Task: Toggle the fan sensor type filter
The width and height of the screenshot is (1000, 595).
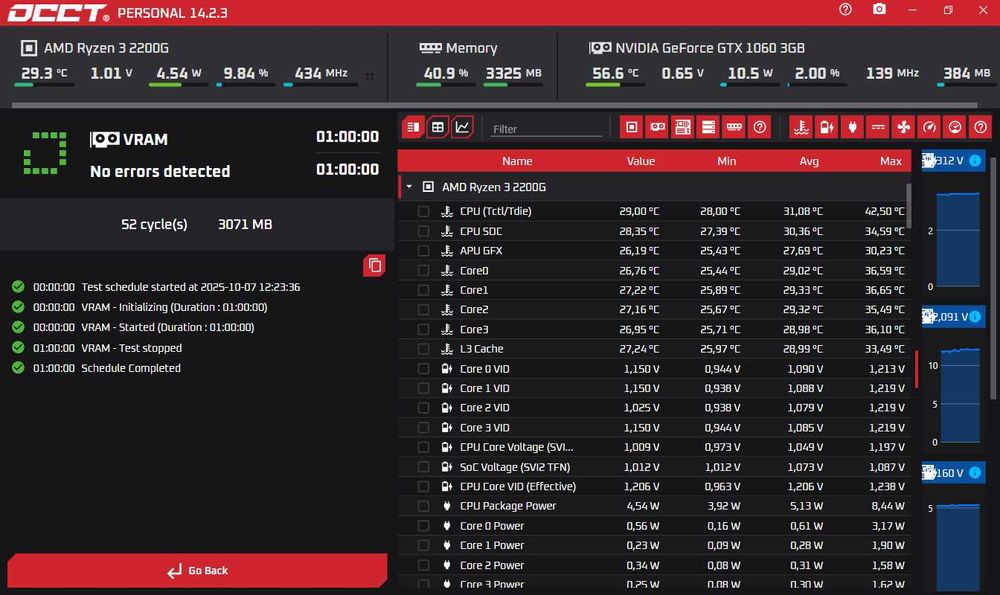Action: (x=904, y=128)
